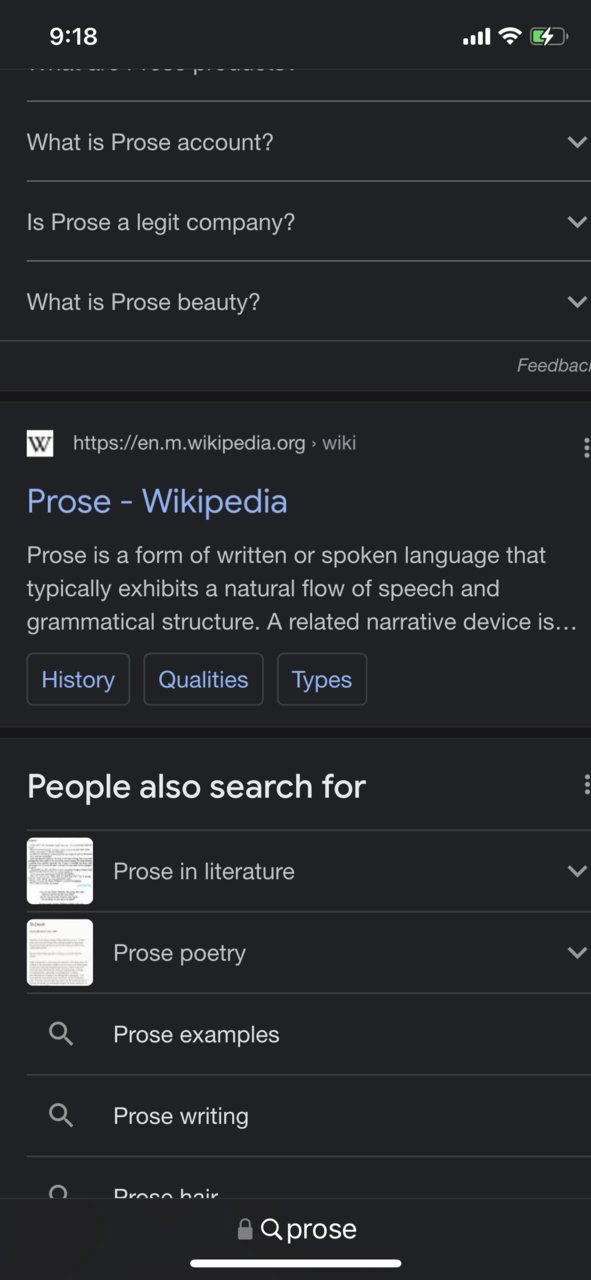
Task: Expand the Prose in literature chevron
Action: coord(577,871)
